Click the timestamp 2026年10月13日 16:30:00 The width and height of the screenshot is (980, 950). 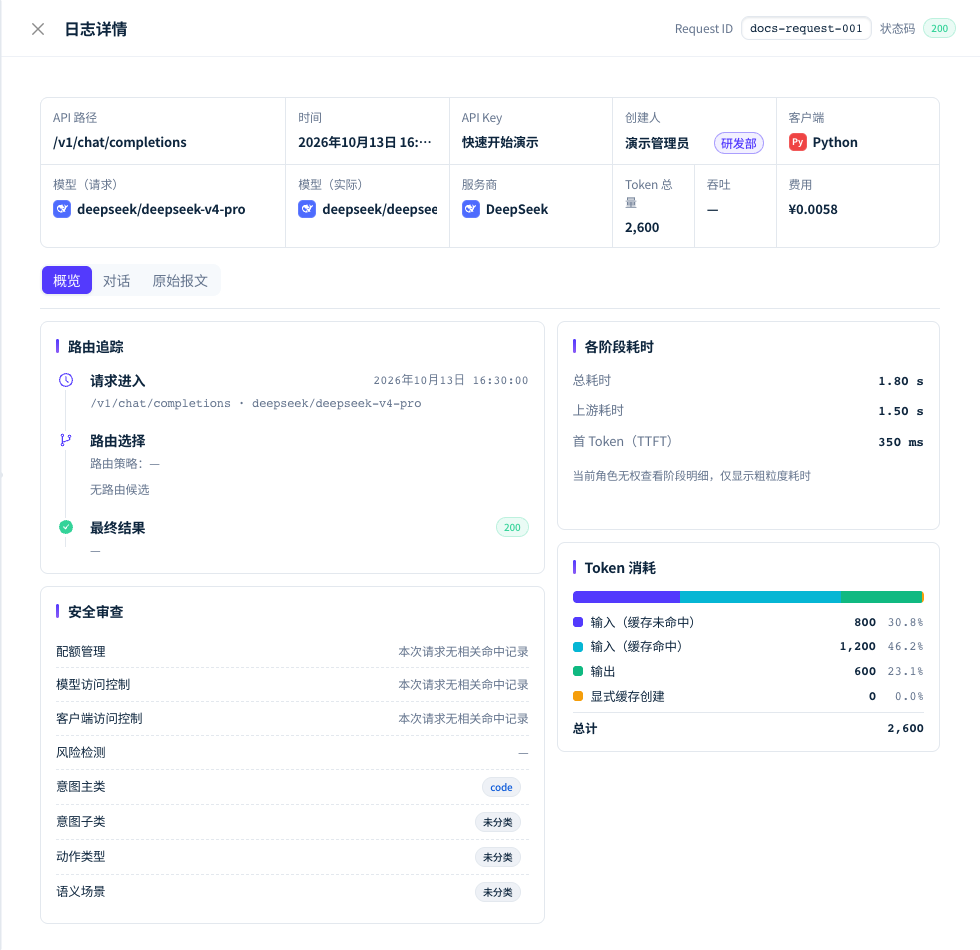tap(451, 380)
